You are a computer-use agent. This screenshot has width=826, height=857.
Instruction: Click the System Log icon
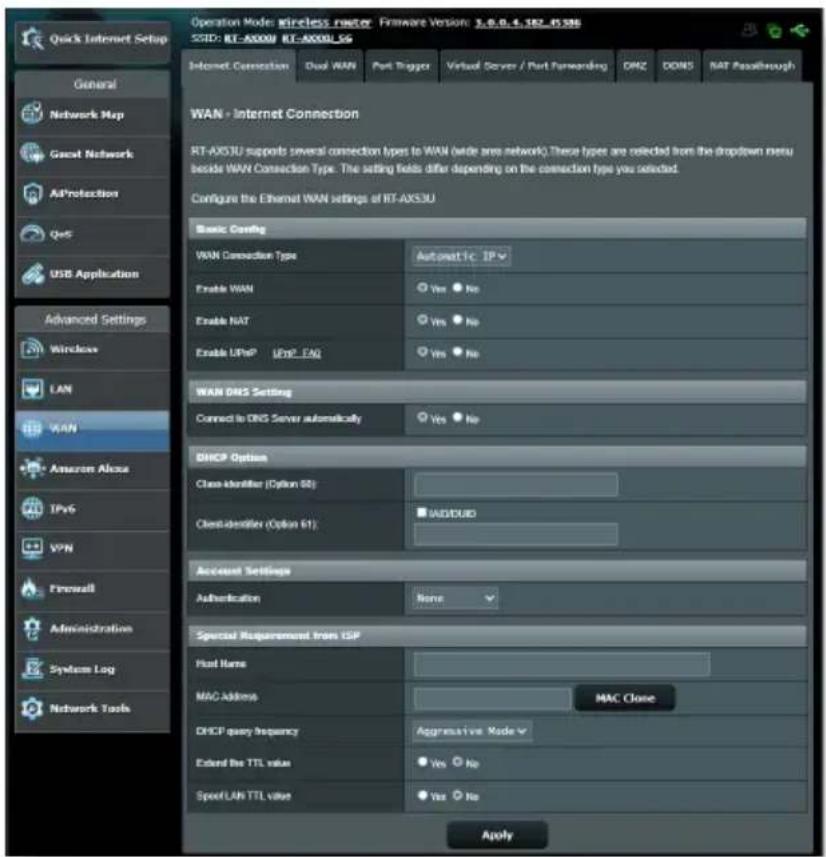32,668
